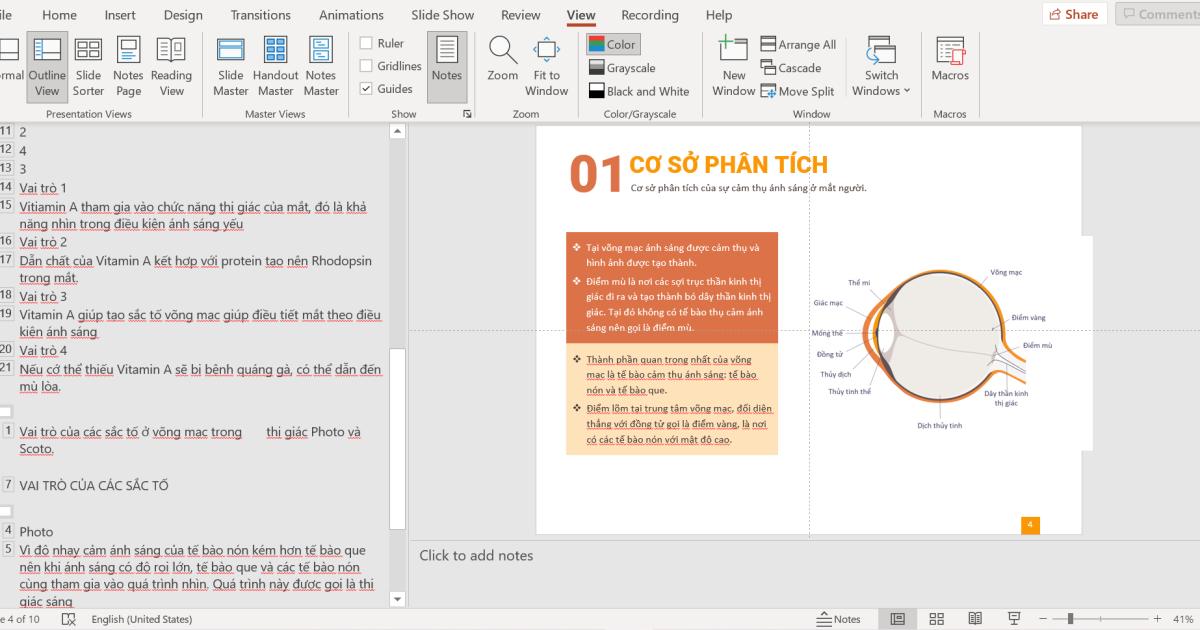Click the 'Nếu cơ thể thiếu Vitamin A' outline text

click(200, 378)
